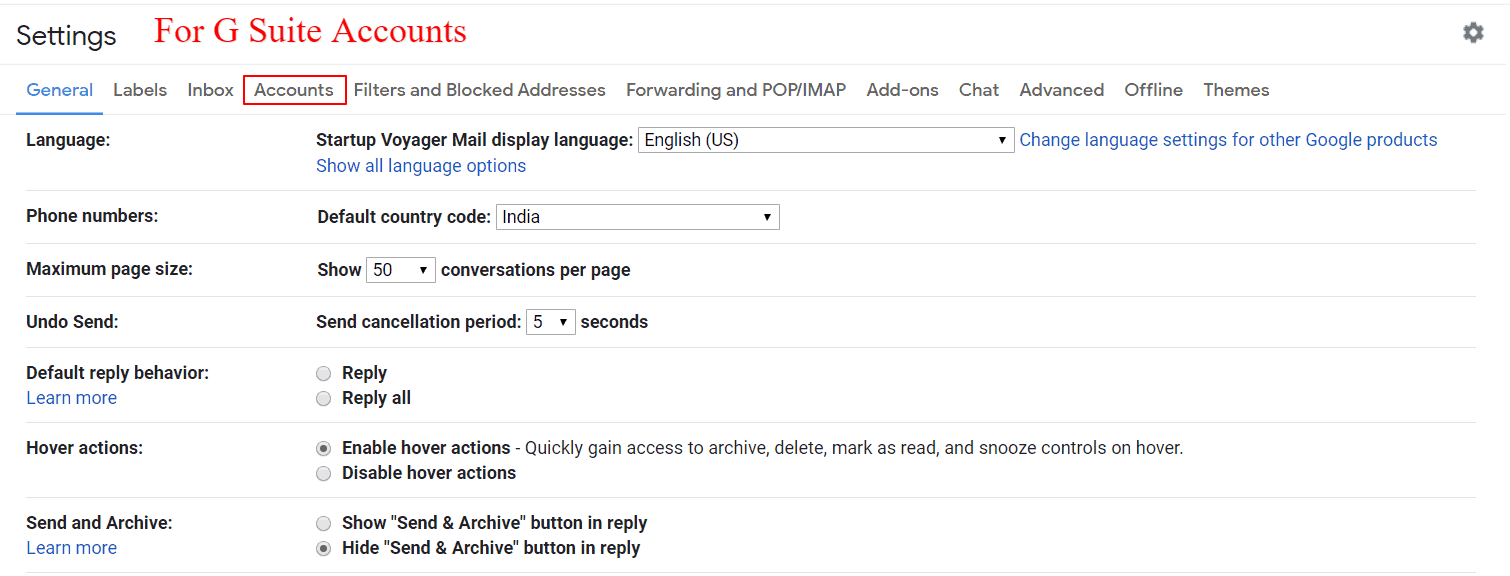Switch to the Accounts tab
Screen dimensions: 1510x576
(294, 90)
